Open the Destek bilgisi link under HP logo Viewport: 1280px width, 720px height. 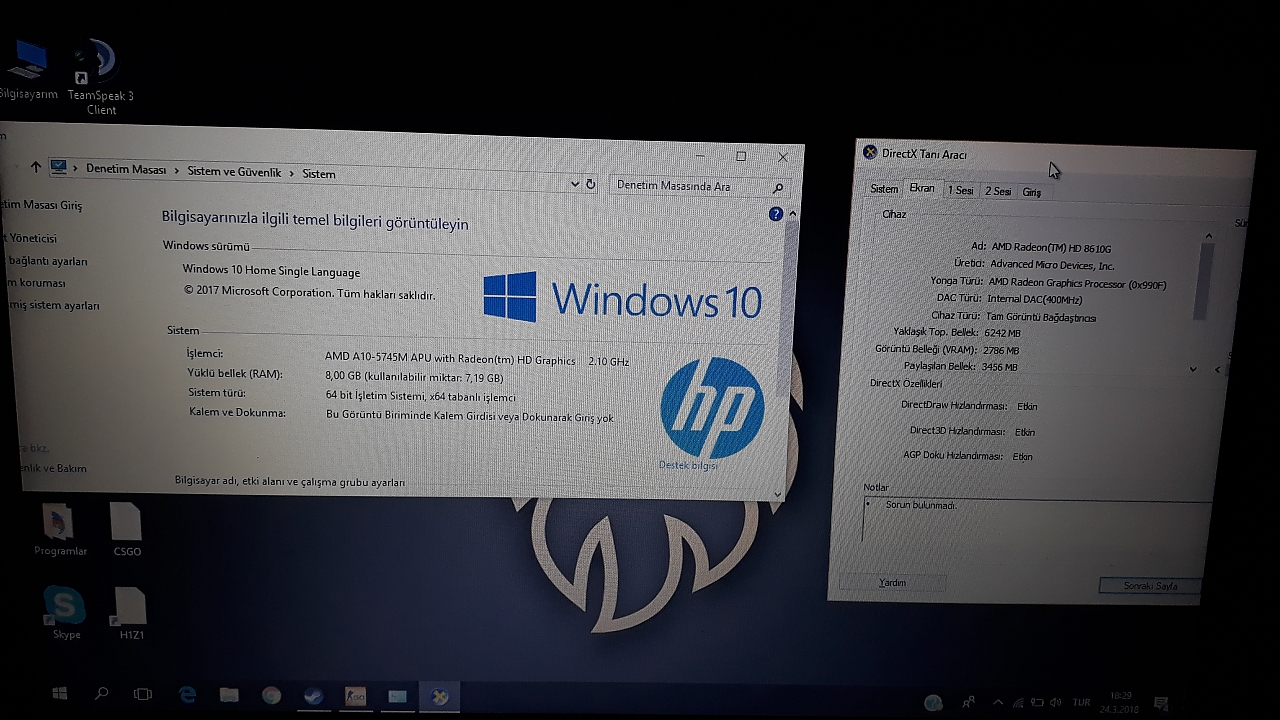coord(688,465)
